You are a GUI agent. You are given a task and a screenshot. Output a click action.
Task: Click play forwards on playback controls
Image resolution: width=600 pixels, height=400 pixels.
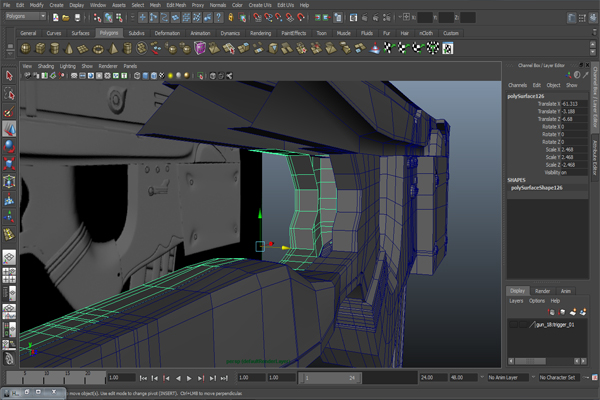point(189,378)
